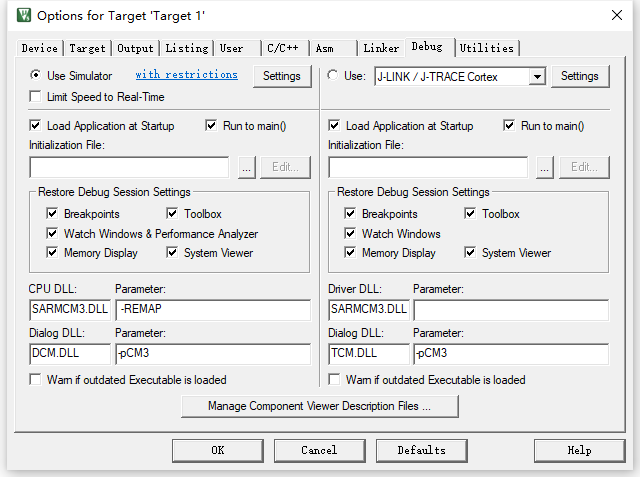Enable hardware-side Warn if outdated Executable

coord(334,379)
